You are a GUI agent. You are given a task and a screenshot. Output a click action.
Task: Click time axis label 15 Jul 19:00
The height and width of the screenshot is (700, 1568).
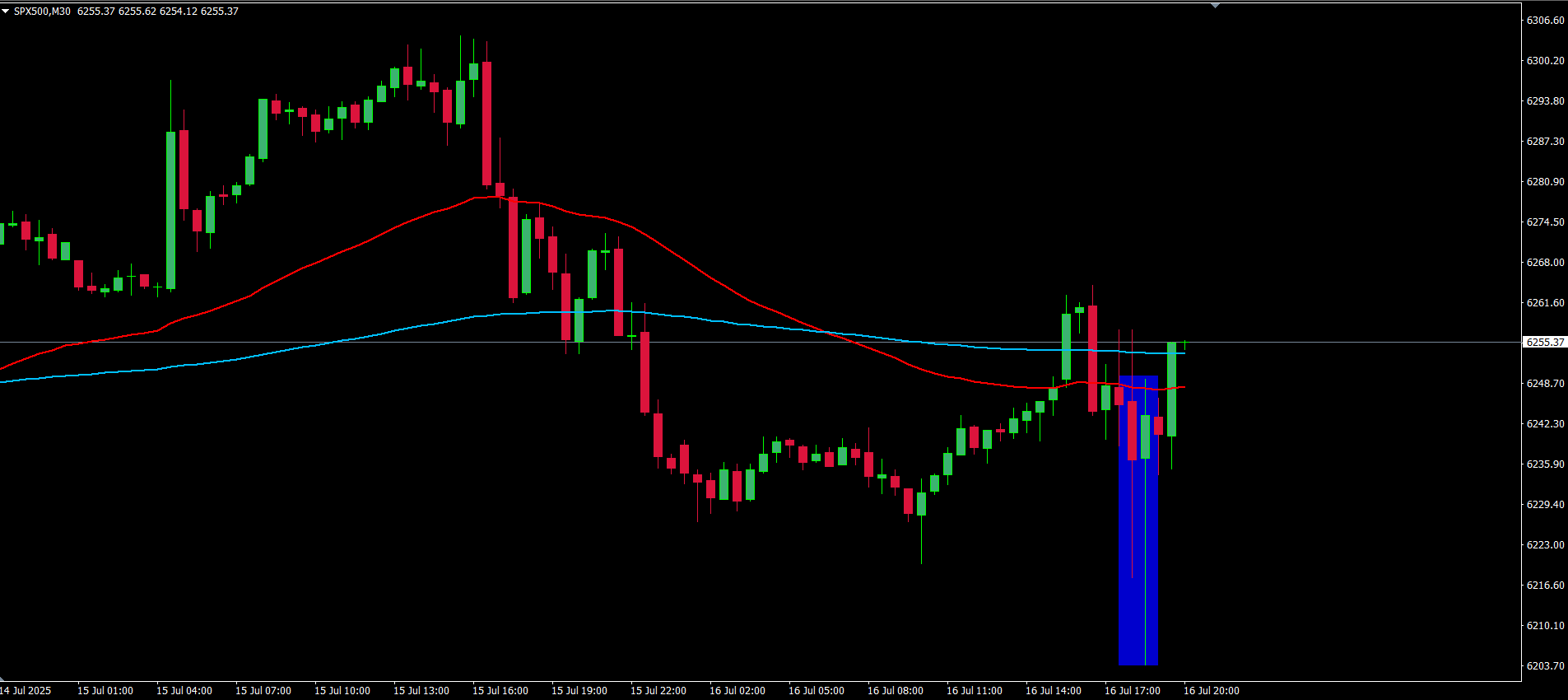(579, 691)
